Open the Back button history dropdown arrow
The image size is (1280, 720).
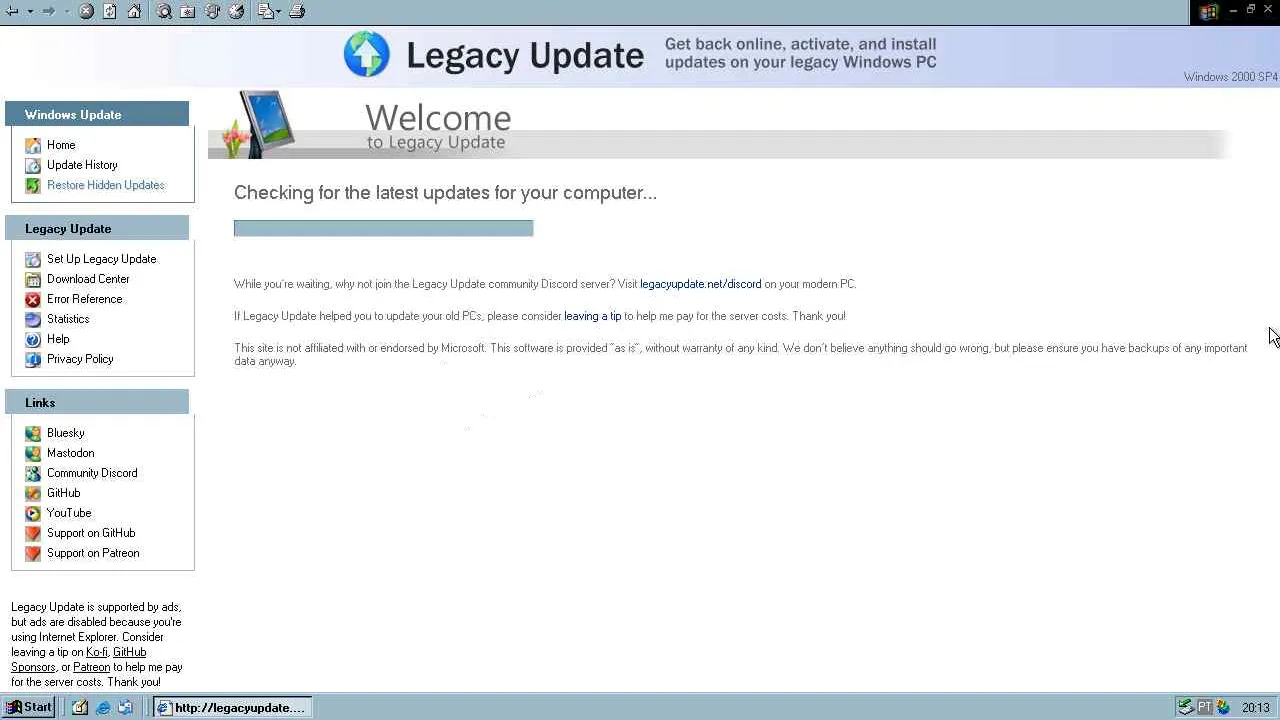pyautogui.click(x=29, y=11)
